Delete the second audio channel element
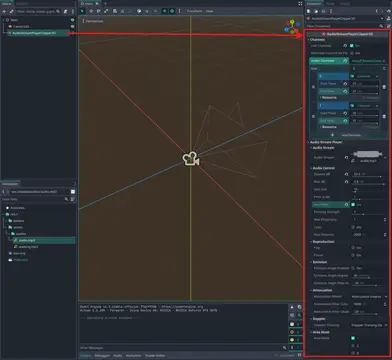The height and width of the screenshot is (360, 392). [384, 117]
